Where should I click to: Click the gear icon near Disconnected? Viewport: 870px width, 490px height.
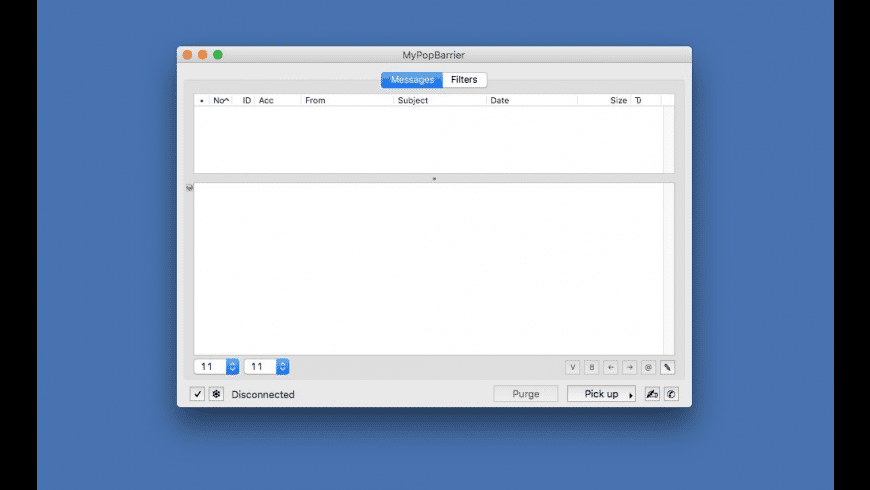tap(216, 394)
